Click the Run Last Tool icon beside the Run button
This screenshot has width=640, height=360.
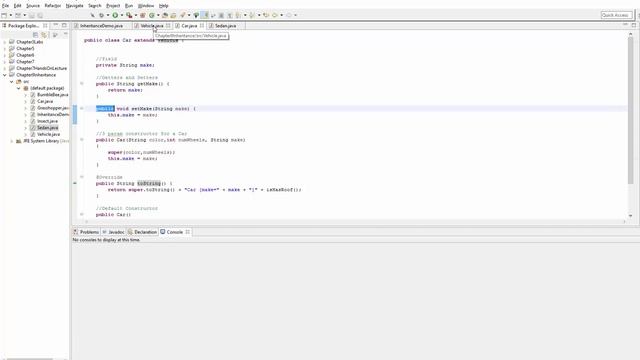tap(129, 15)
